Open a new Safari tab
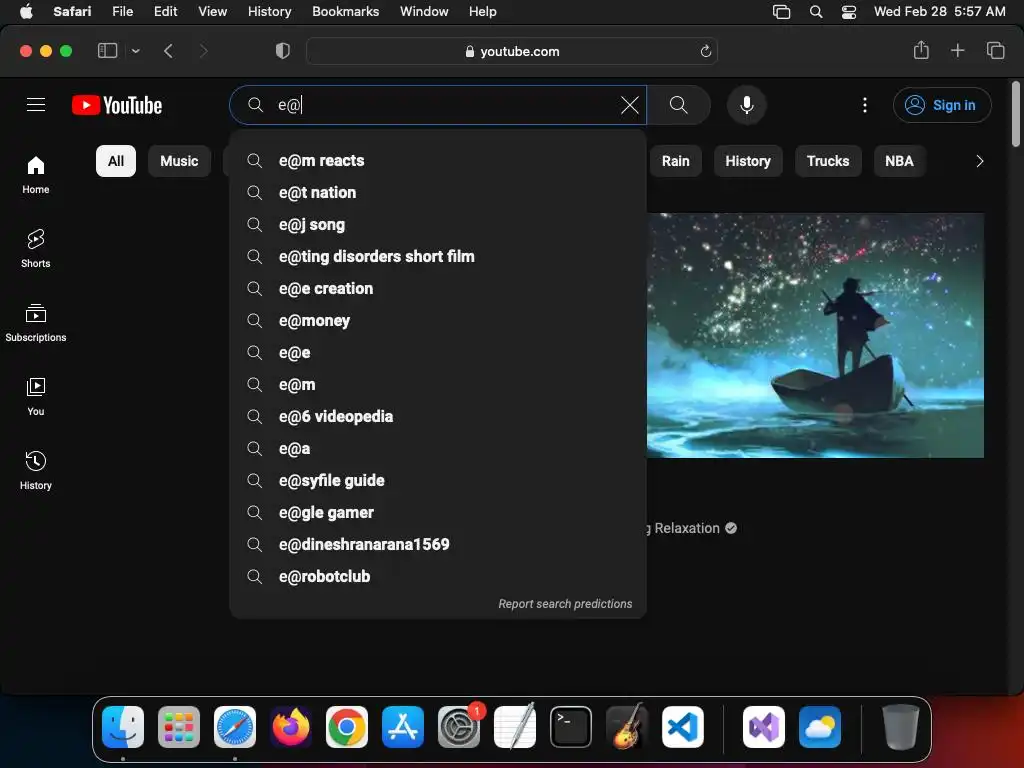Screen dimensions: 1024x768 pyautogui.click(x=957, y=50)
